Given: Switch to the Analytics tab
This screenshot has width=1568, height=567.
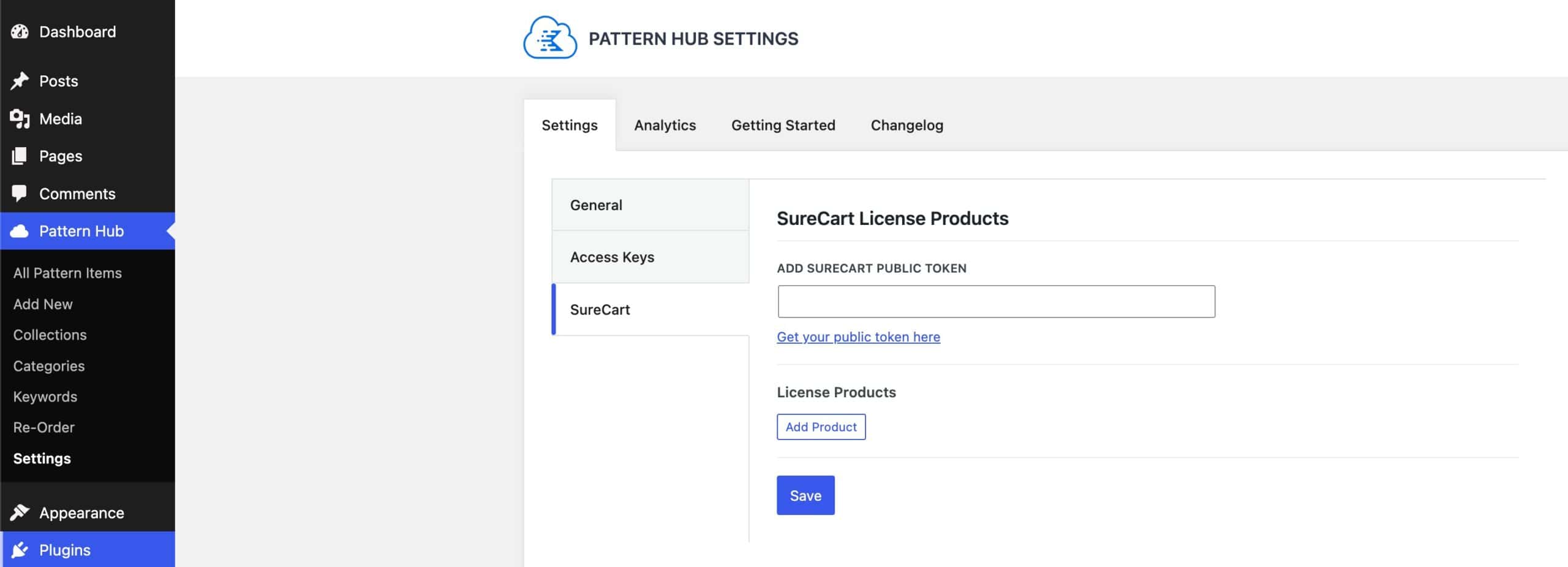Looking at the screenshot, I should 665,125.
